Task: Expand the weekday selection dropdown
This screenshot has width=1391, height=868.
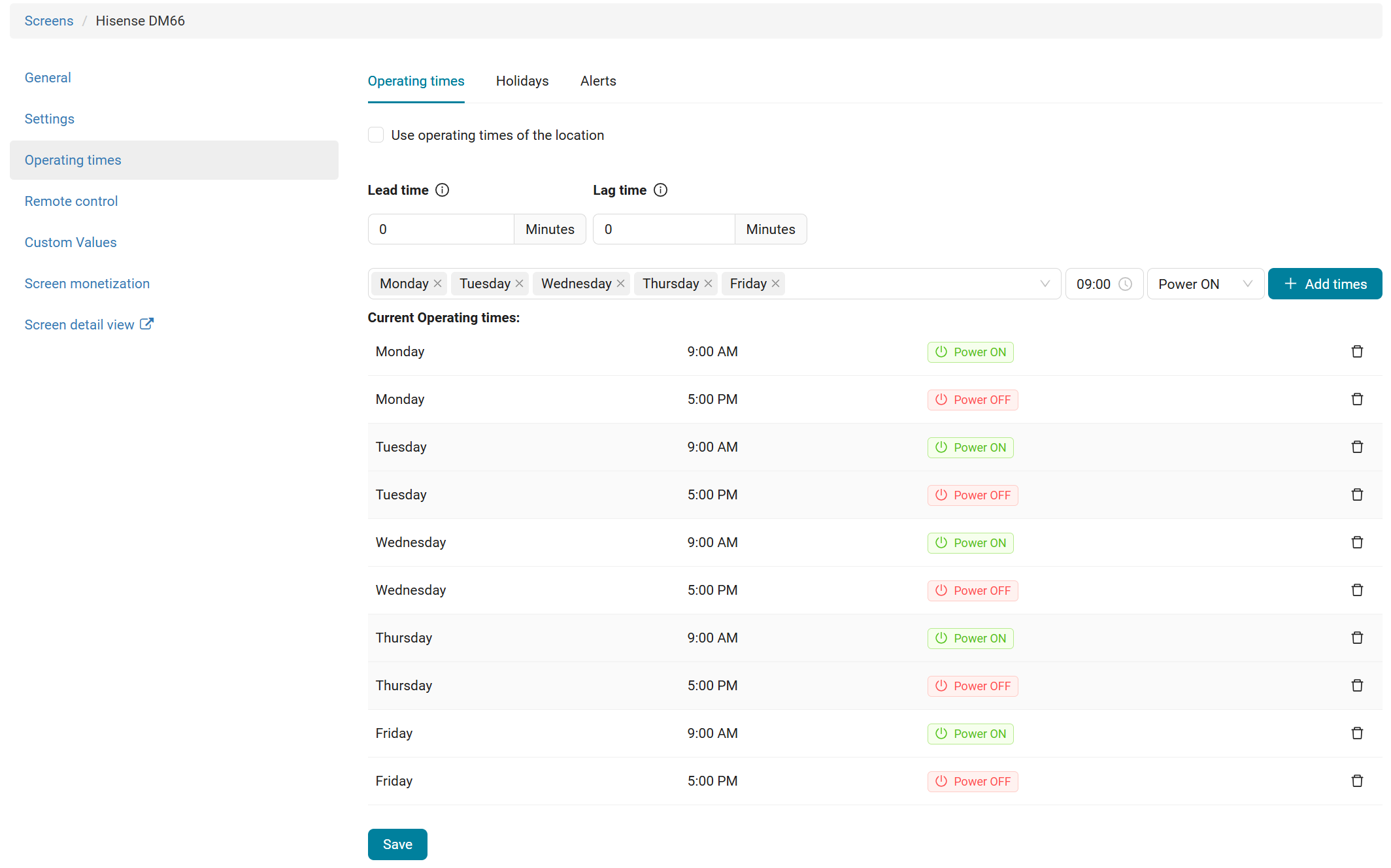Action: pyautogui.click(x=1045, y=284)
